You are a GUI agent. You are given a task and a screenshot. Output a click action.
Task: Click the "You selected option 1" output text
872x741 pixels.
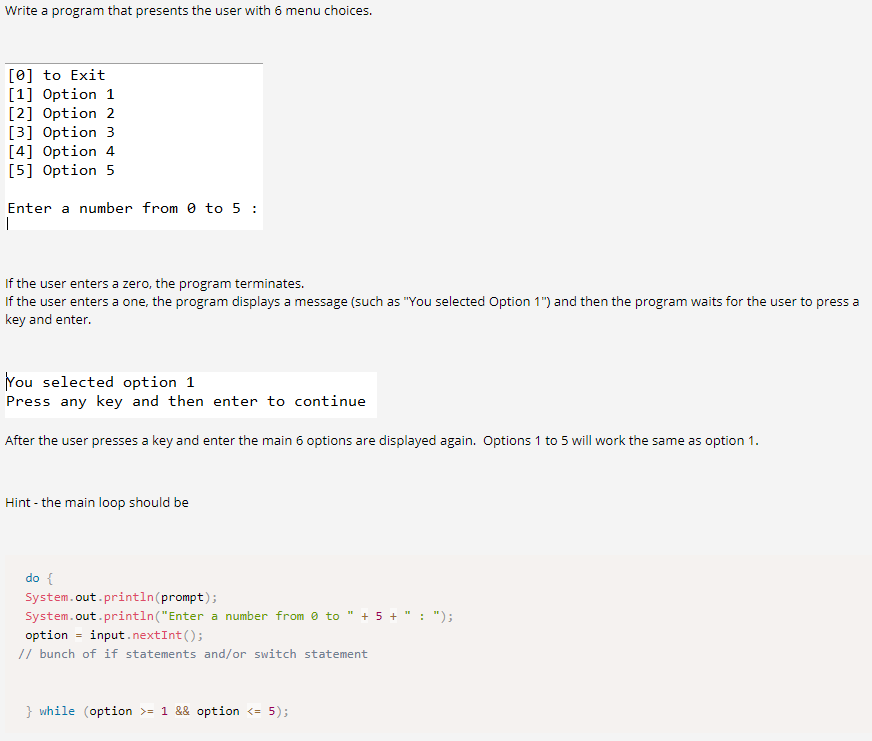click(100, 381)
